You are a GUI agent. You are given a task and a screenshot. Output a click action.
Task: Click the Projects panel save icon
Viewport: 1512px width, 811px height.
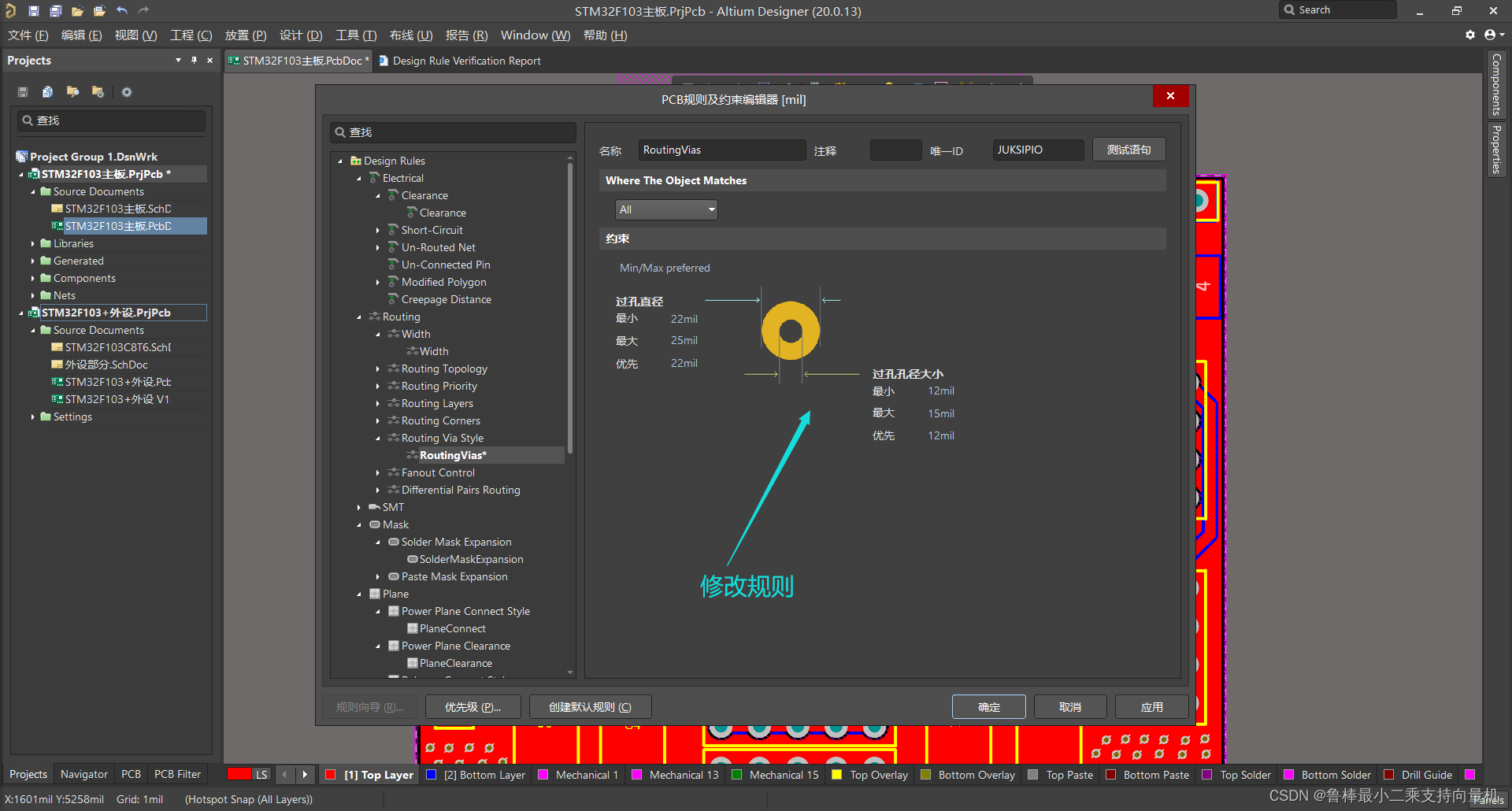click(23, 92)
